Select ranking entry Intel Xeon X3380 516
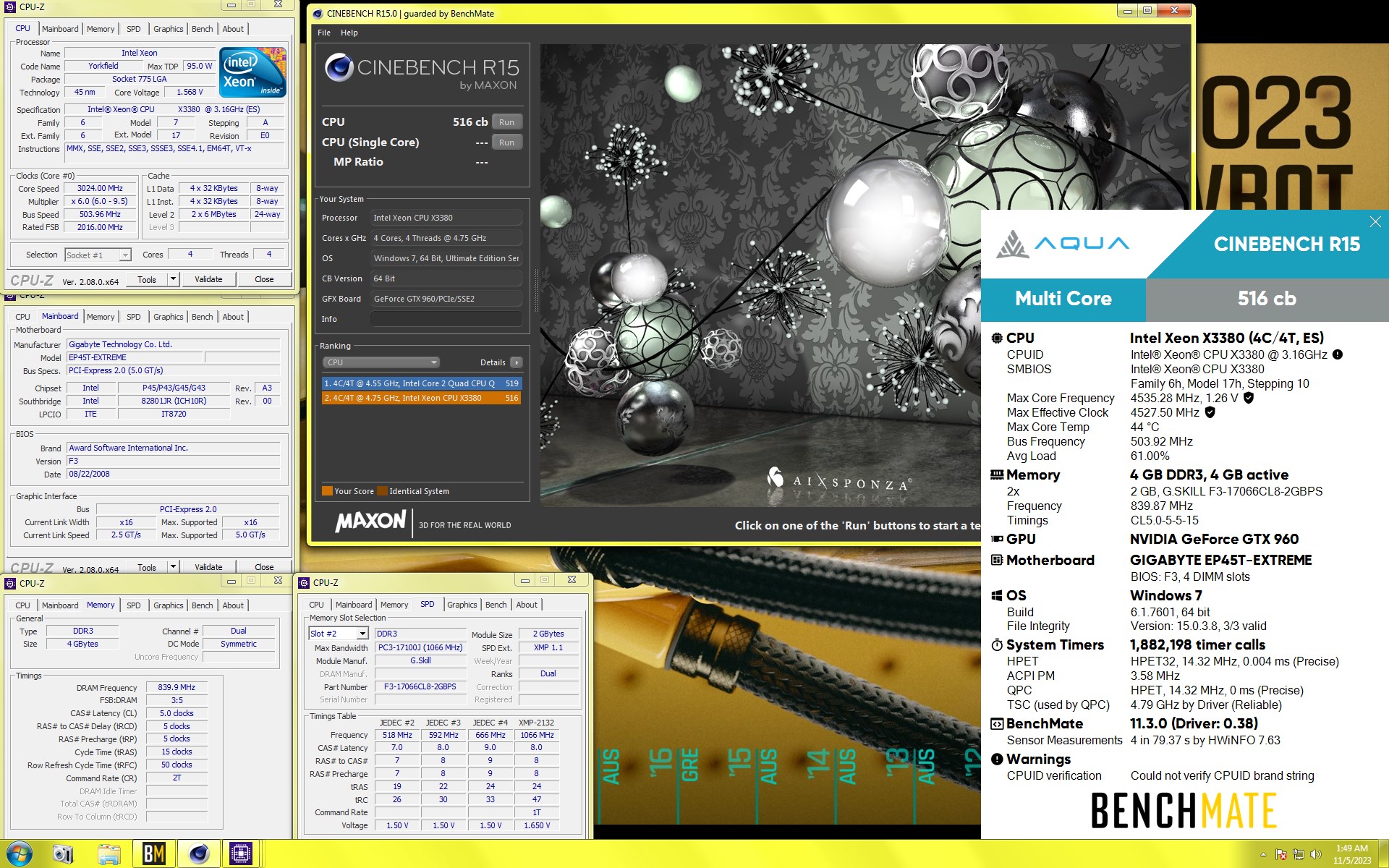The height and width of the screenshot is (868, 1389). pyautogui.click(x=421, y=398)
